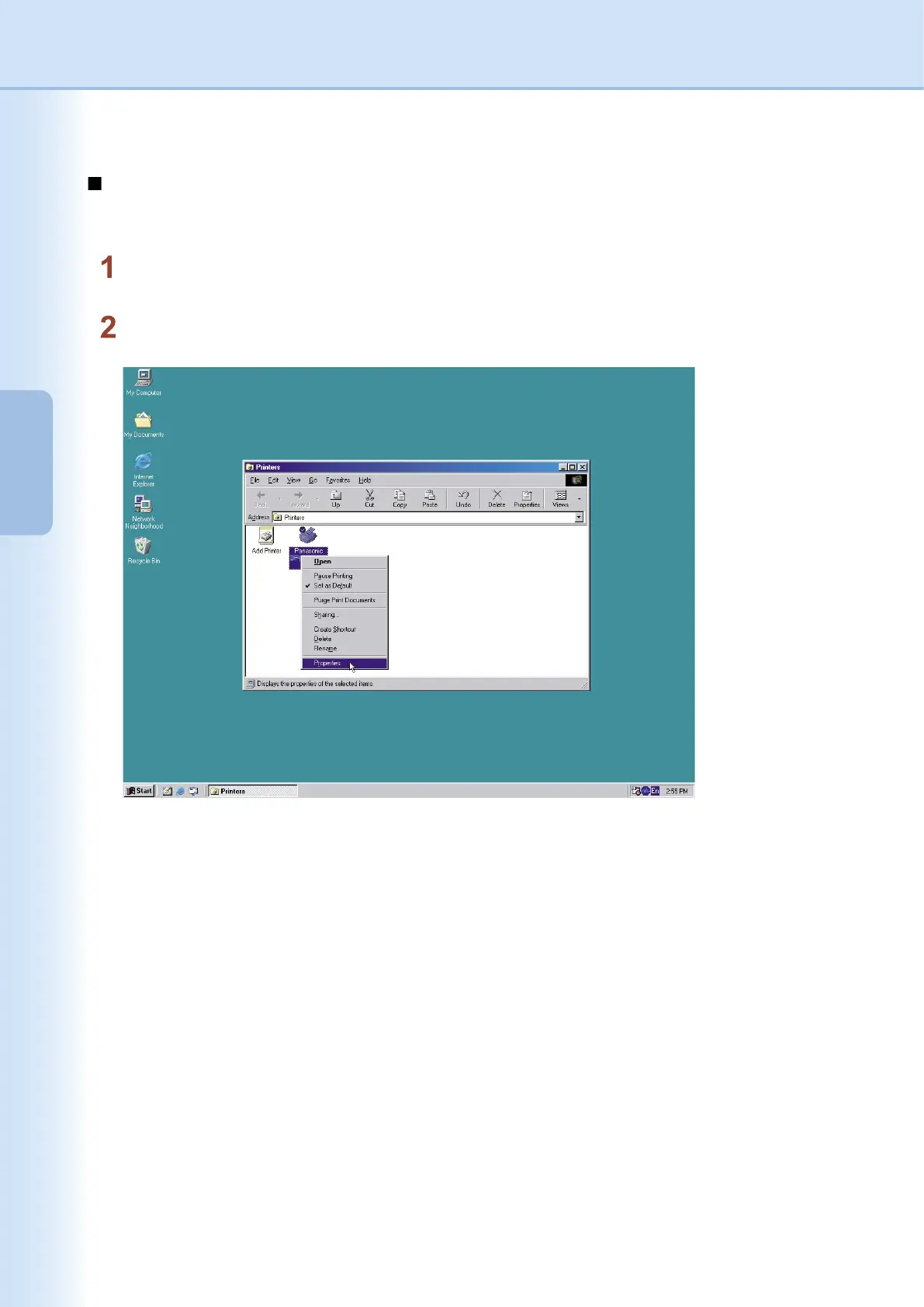Open the Help menu
Image resolution: width=924 pixels, height=1307 pixels.
(365, 480)
